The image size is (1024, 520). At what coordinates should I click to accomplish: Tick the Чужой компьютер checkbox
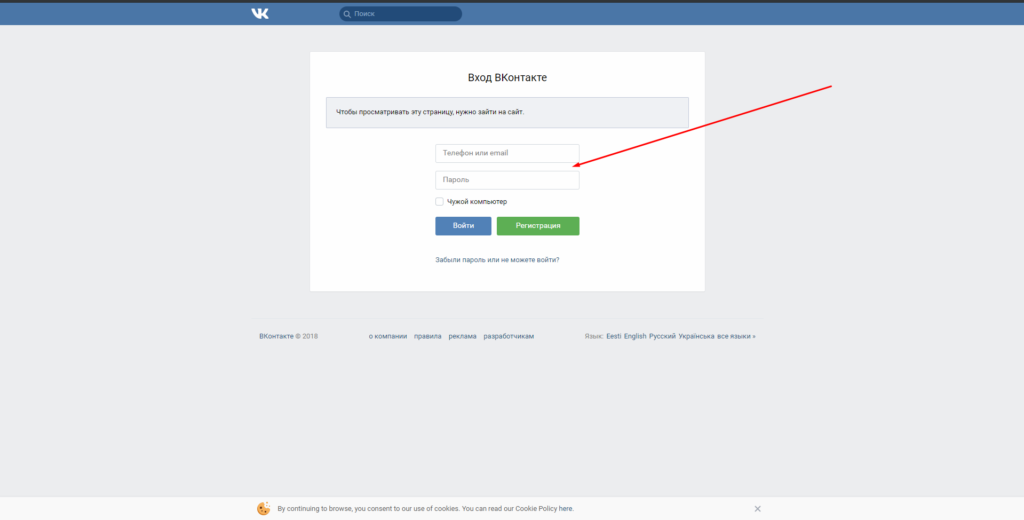click(440, 202)
